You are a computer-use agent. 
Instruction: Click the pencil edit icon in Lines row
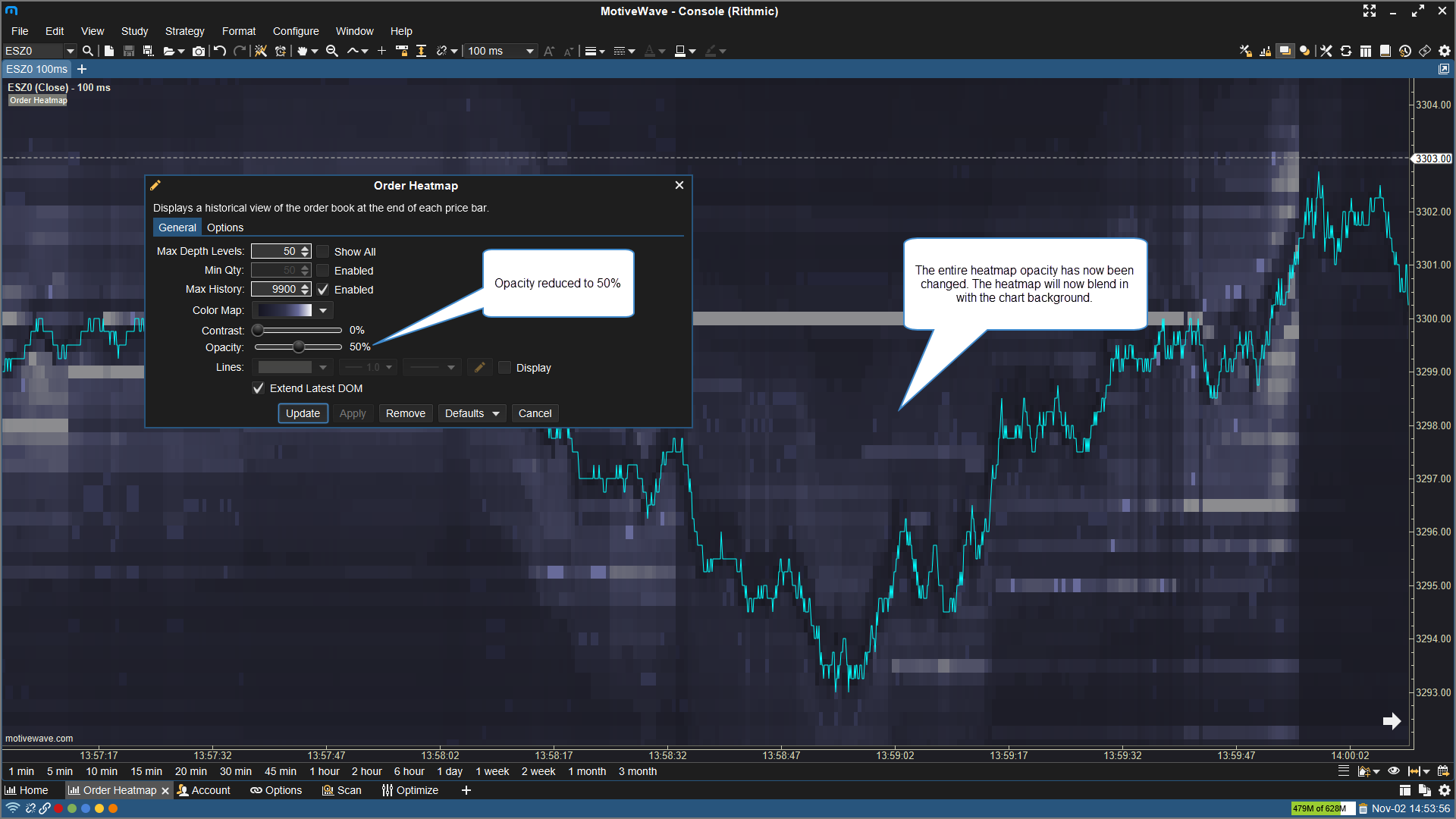[479, 368]
